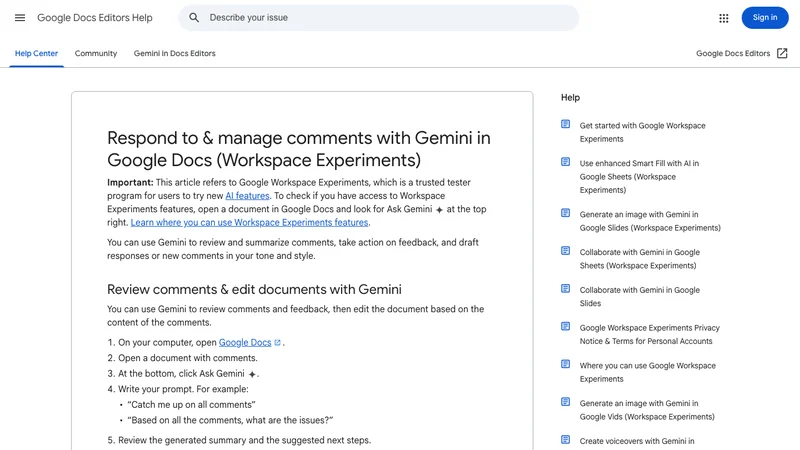This screenshot has height=450, width=800.
Task: Click the article heading Respond to & manage comments
Action: 298,149
